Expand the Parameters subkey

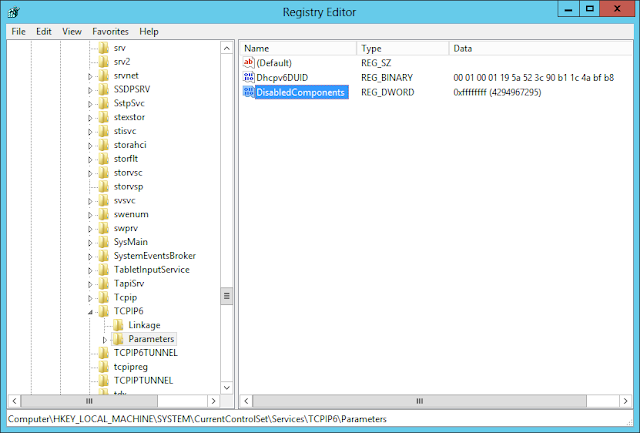click(x=105, y=340)
